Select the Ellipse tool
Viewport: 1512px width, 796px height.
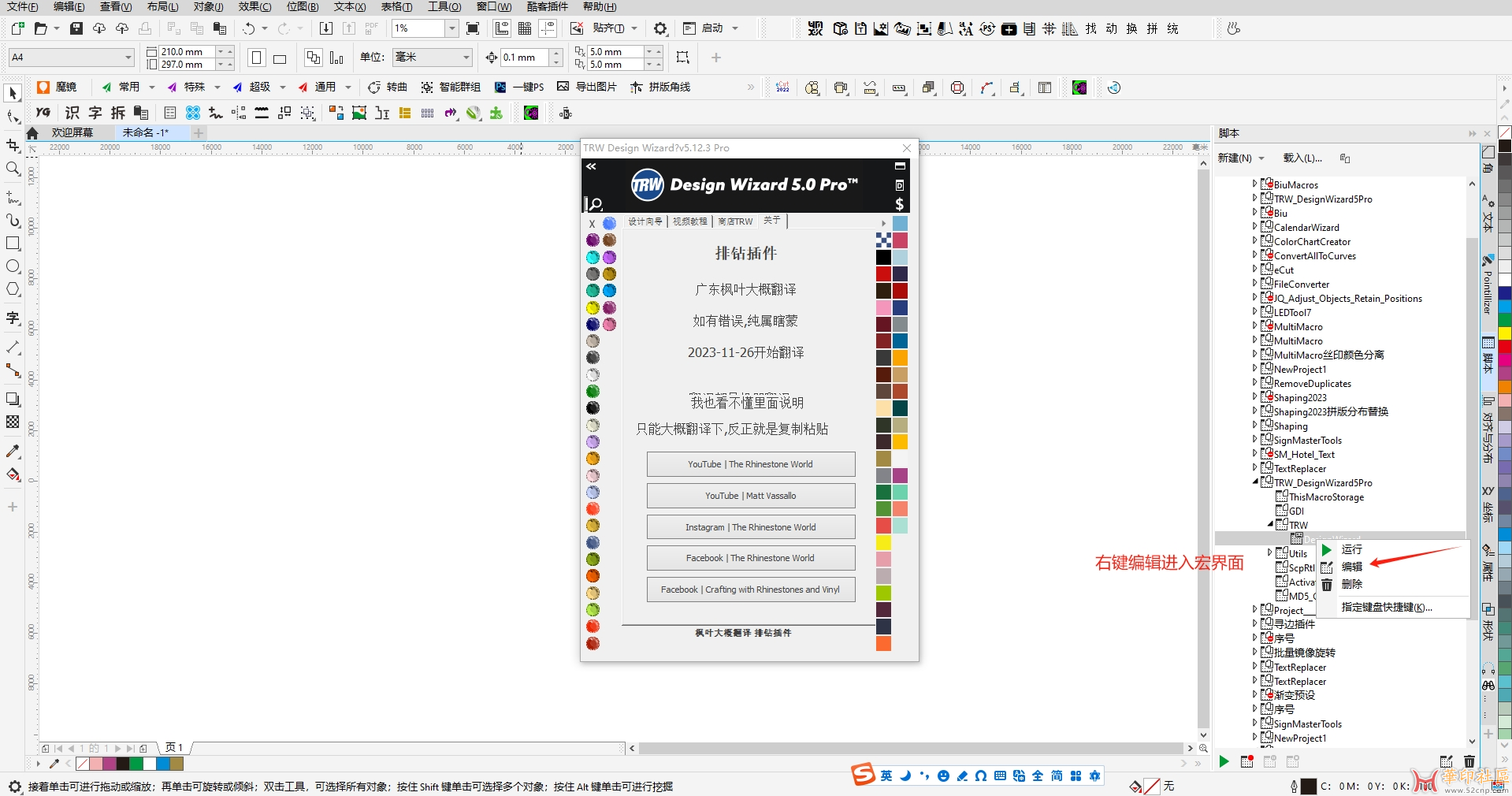pos(13,266)
